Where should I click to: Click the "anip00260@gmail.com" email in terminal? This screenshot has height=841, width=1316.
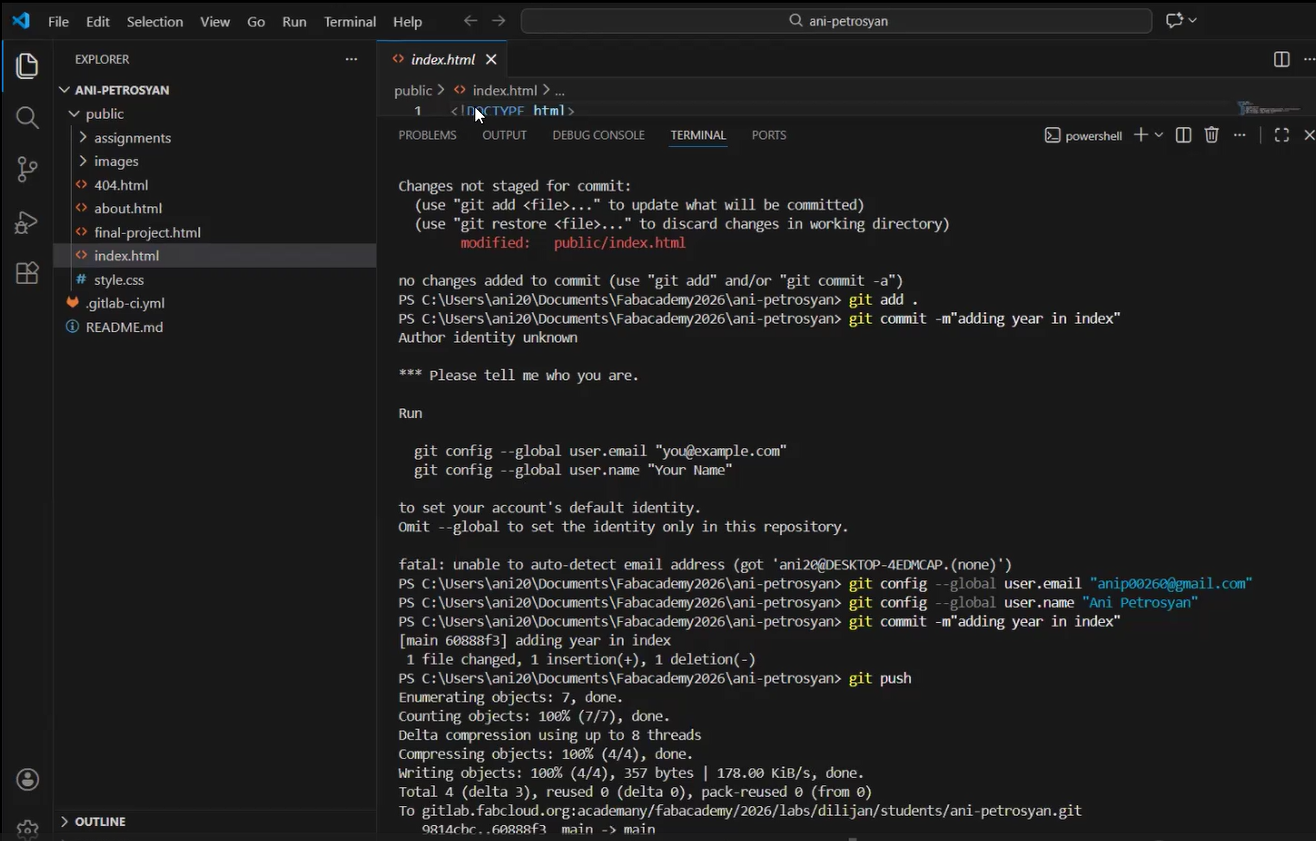click(1171, 583)
